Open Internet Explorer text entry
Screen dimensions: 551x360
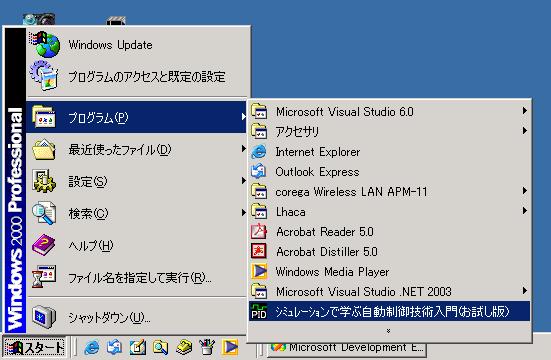(x=318, y=152)
